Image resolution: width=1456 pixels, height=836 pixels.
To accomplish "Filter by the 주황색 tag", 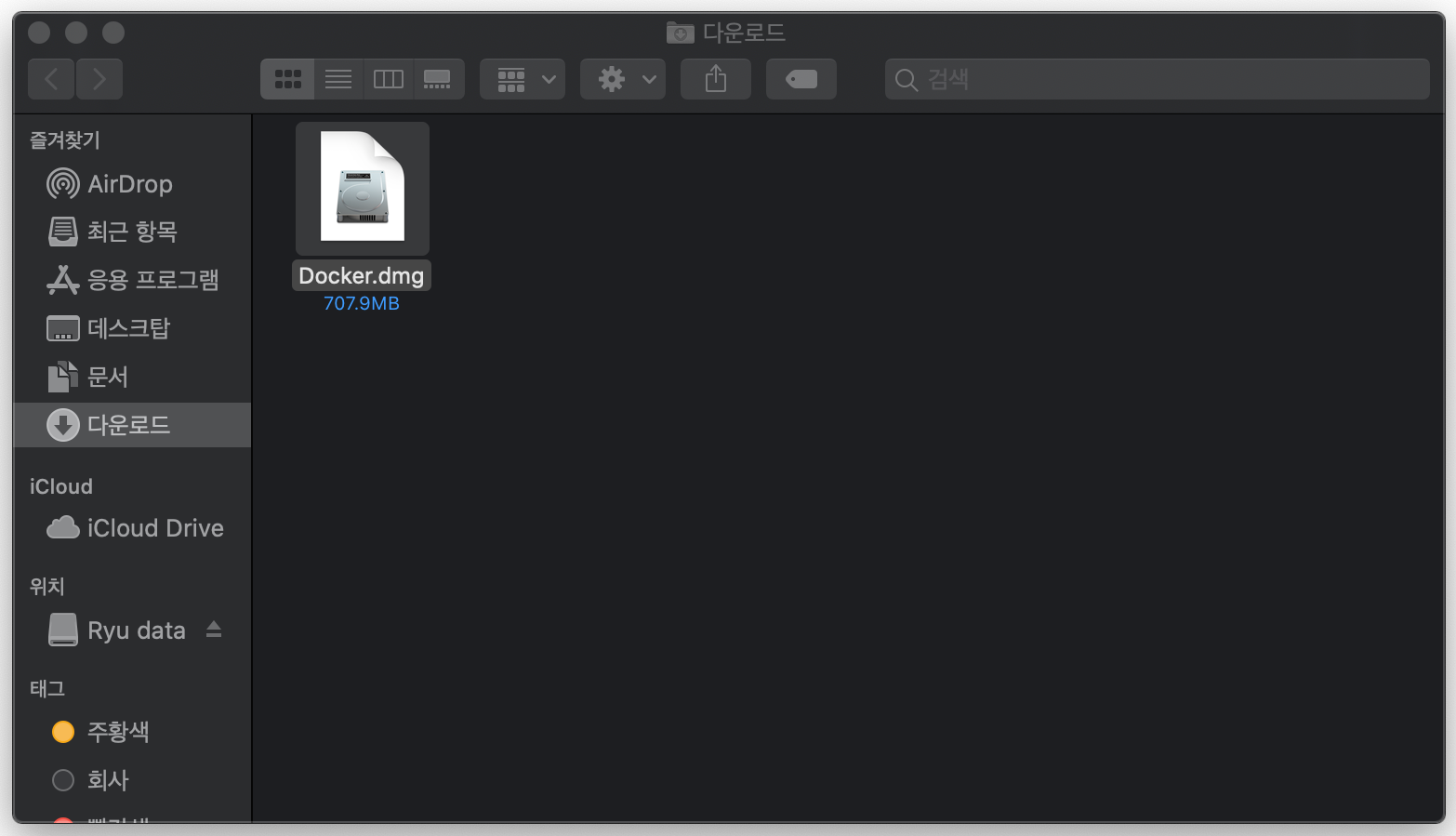I will (x=132, y=732).
